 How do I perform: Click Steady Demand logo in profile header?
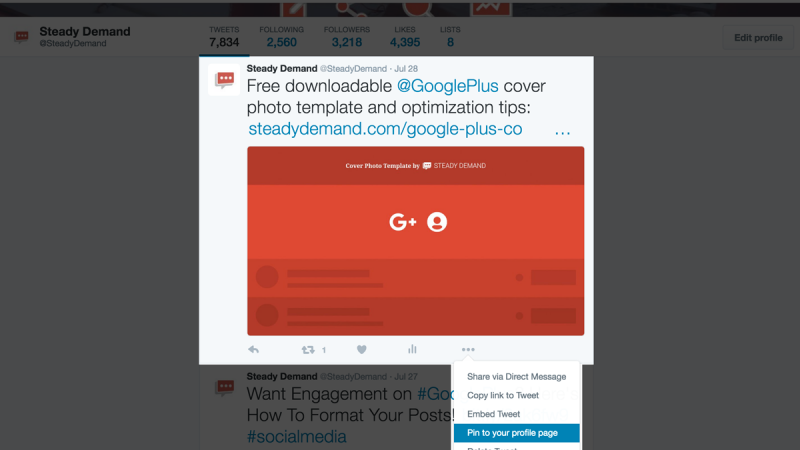tap(21, 37)
